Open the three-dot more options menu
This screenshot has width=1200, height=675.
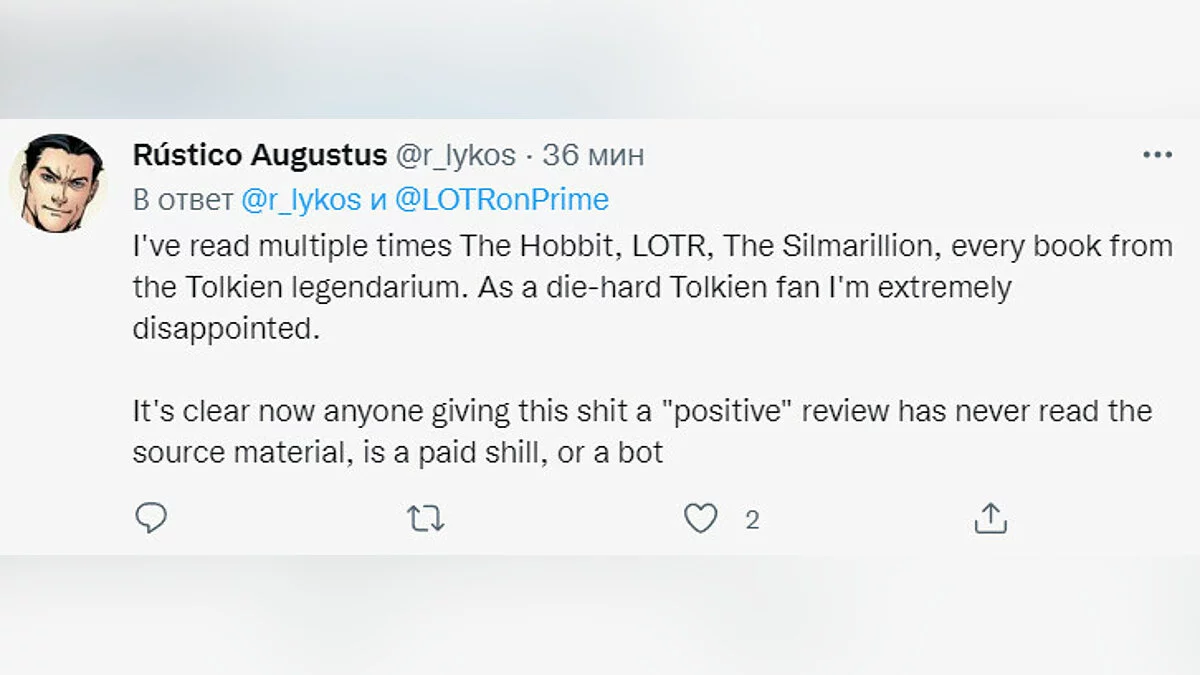[x=1157, y=155]
